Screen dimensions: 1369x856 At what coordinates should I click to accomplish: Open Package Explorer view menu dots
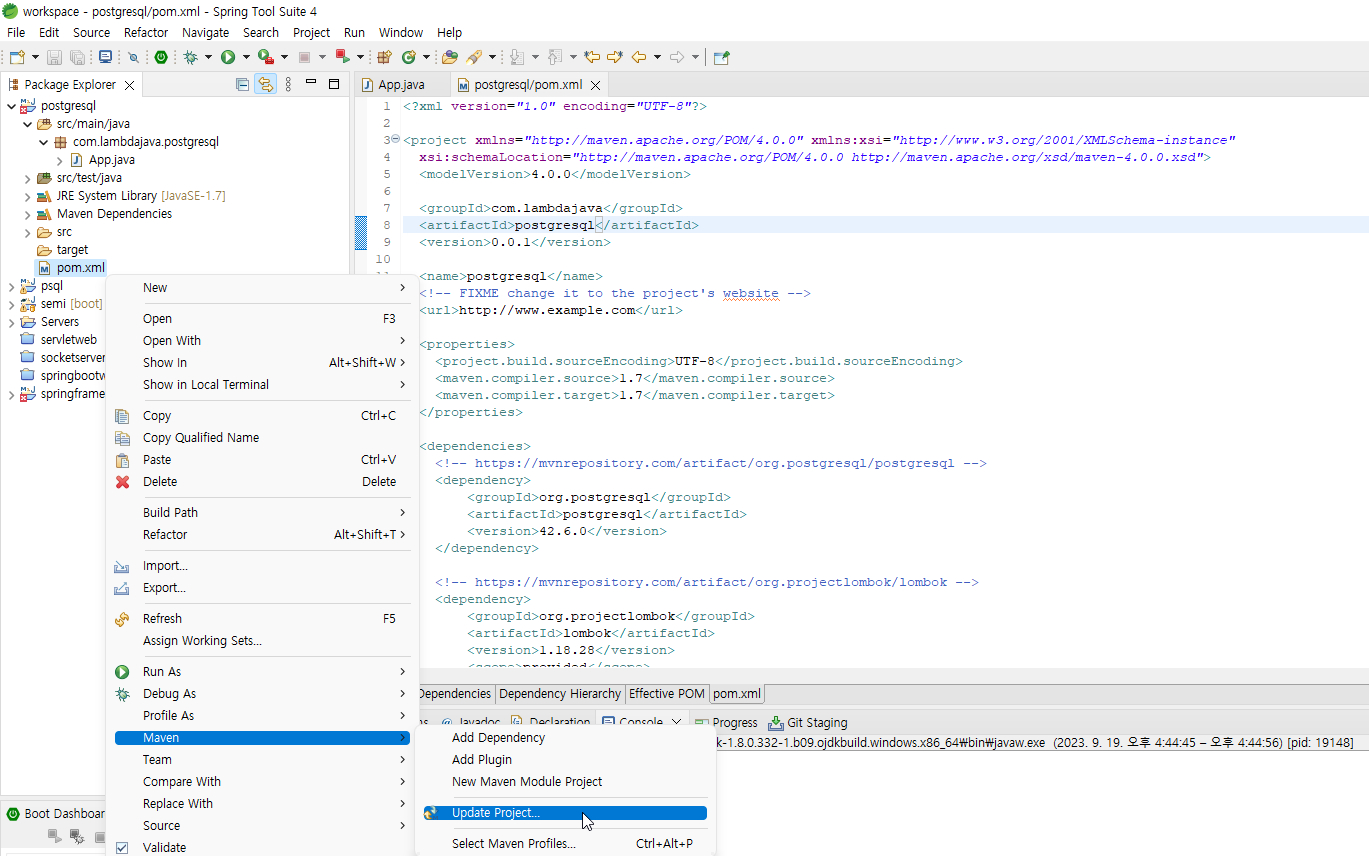click(x=289, y=84)
